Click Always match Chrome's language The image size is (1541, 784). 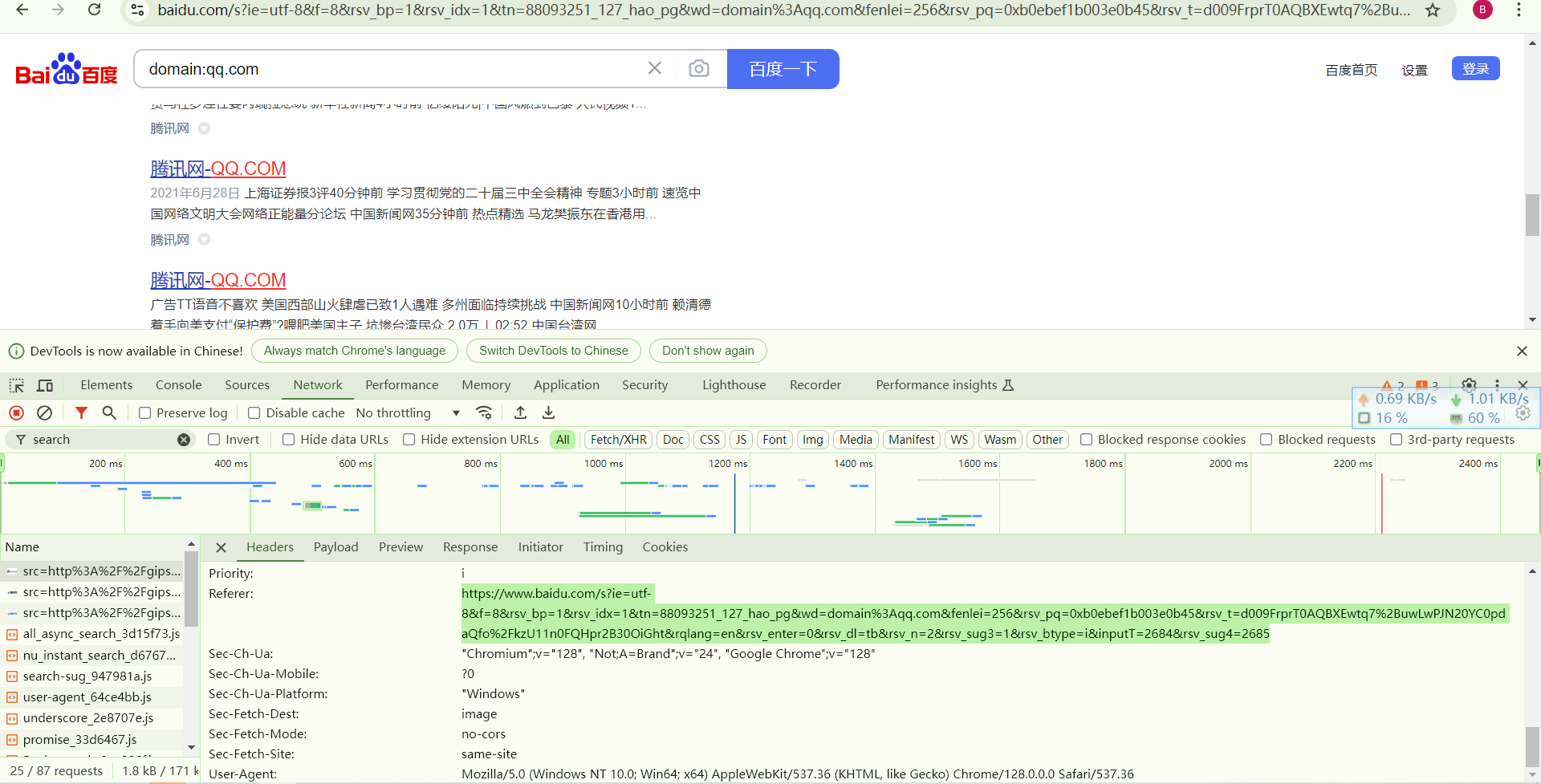point(355,351)
